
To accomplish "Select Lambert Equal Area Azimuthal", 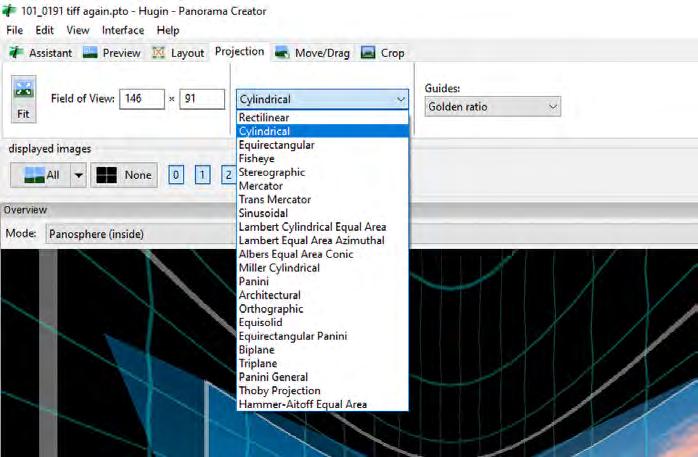I will pos(322,240).
